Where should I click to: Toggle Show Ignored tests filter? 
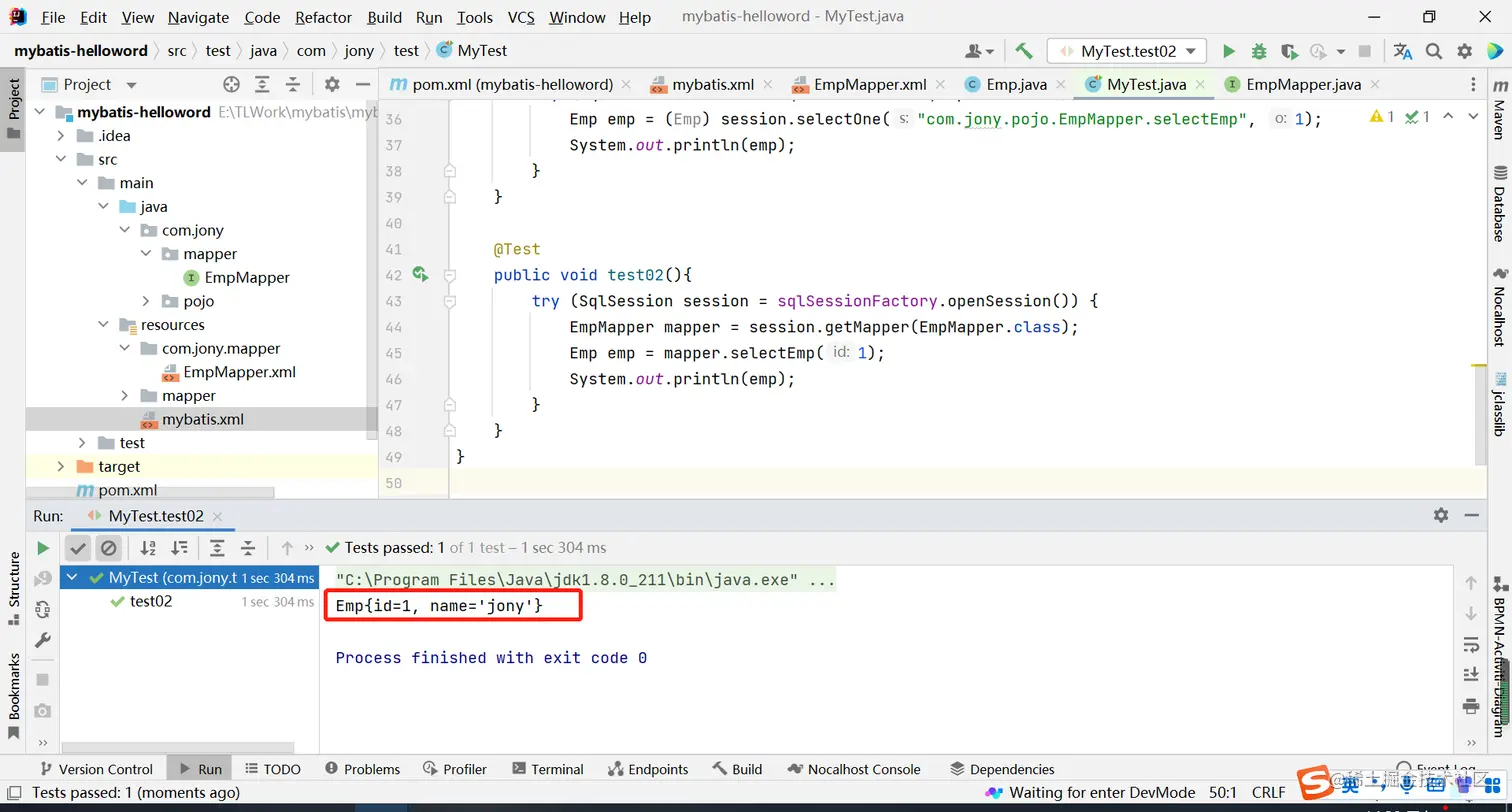coord(109,548)
